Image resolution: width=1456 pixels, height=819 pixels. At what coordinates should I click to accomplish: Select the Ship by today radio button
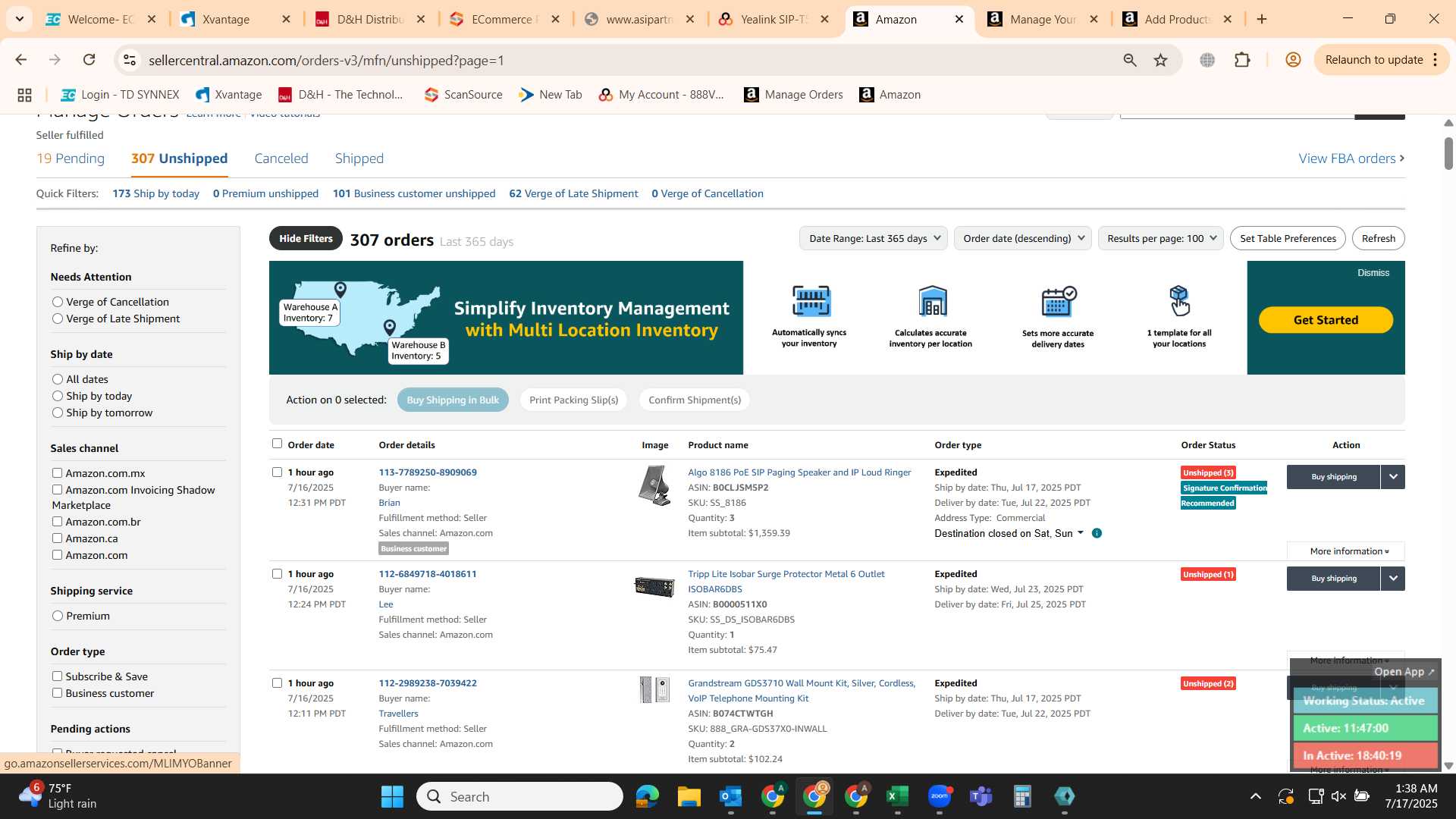tap(57, 396)
